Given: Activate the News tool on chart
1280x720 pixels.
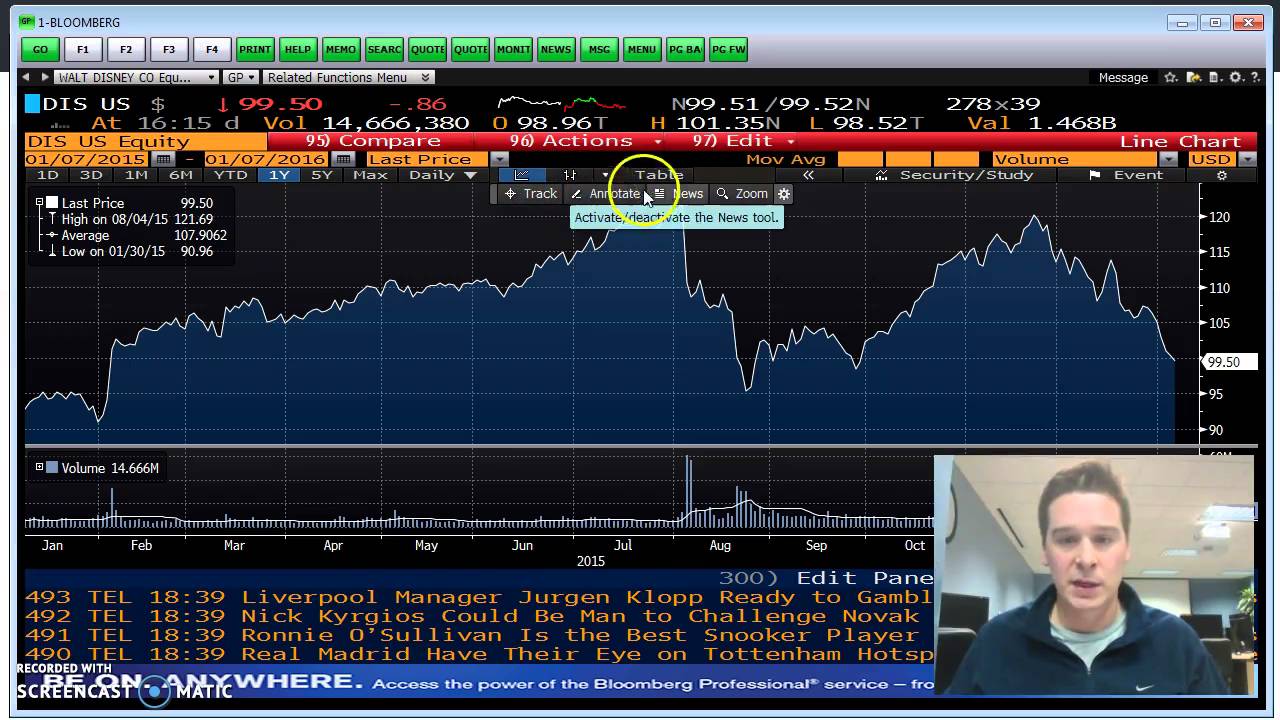Looking at the screenshot, I should 679,194.
